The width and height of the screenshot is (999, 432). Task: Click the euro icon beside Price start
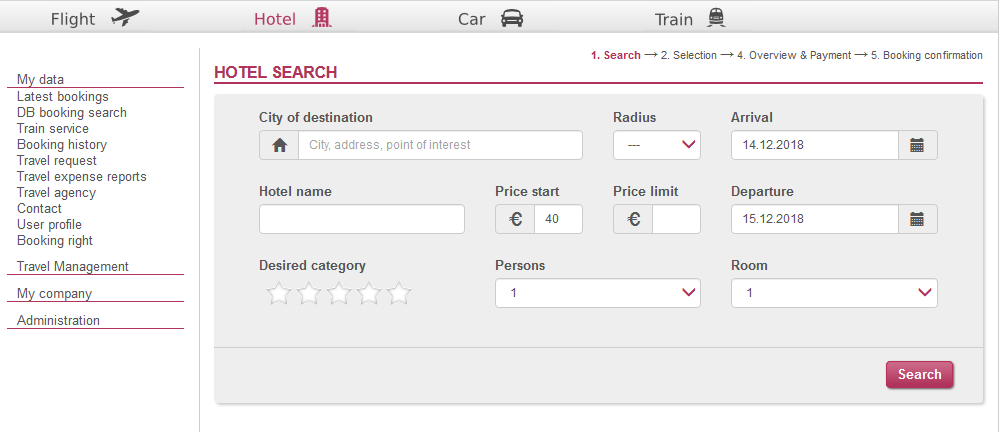pos(515,219)
